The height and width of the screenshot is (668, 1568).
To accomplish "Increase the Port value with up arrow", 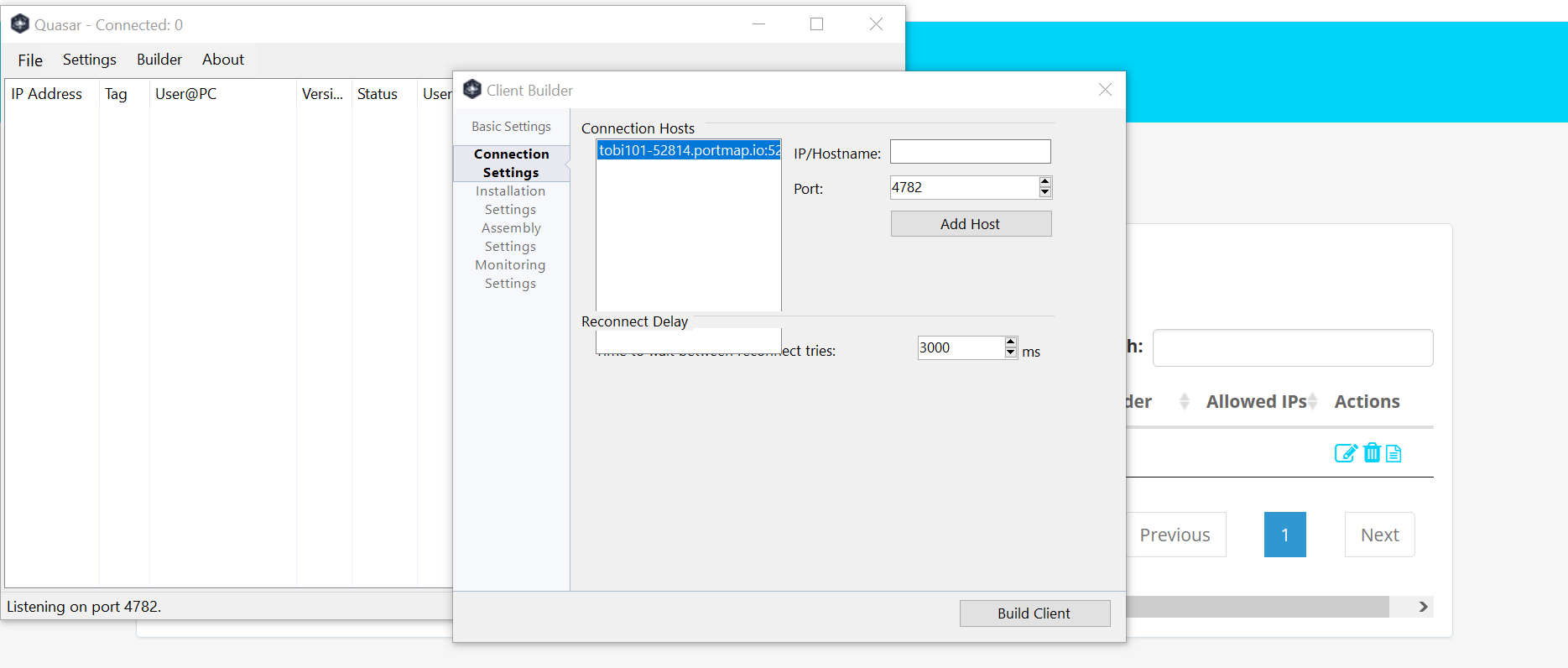I will point(1044,182).
